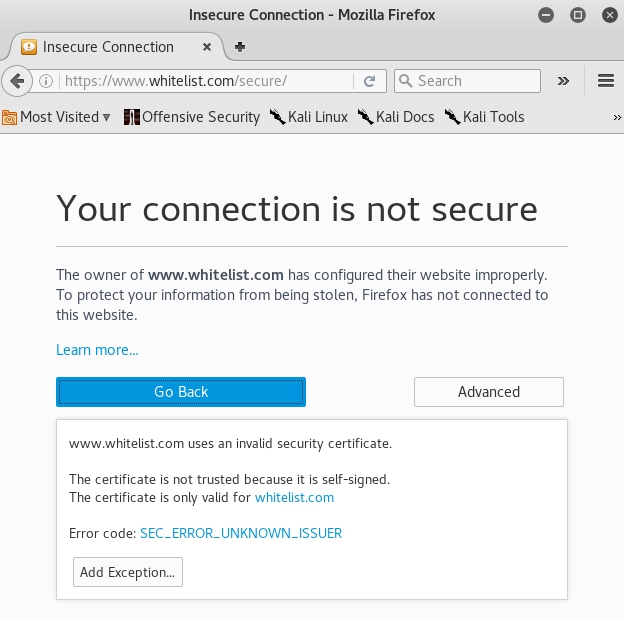
Task: Expand the toolbar overflow chevron
Action: [563, 81]
